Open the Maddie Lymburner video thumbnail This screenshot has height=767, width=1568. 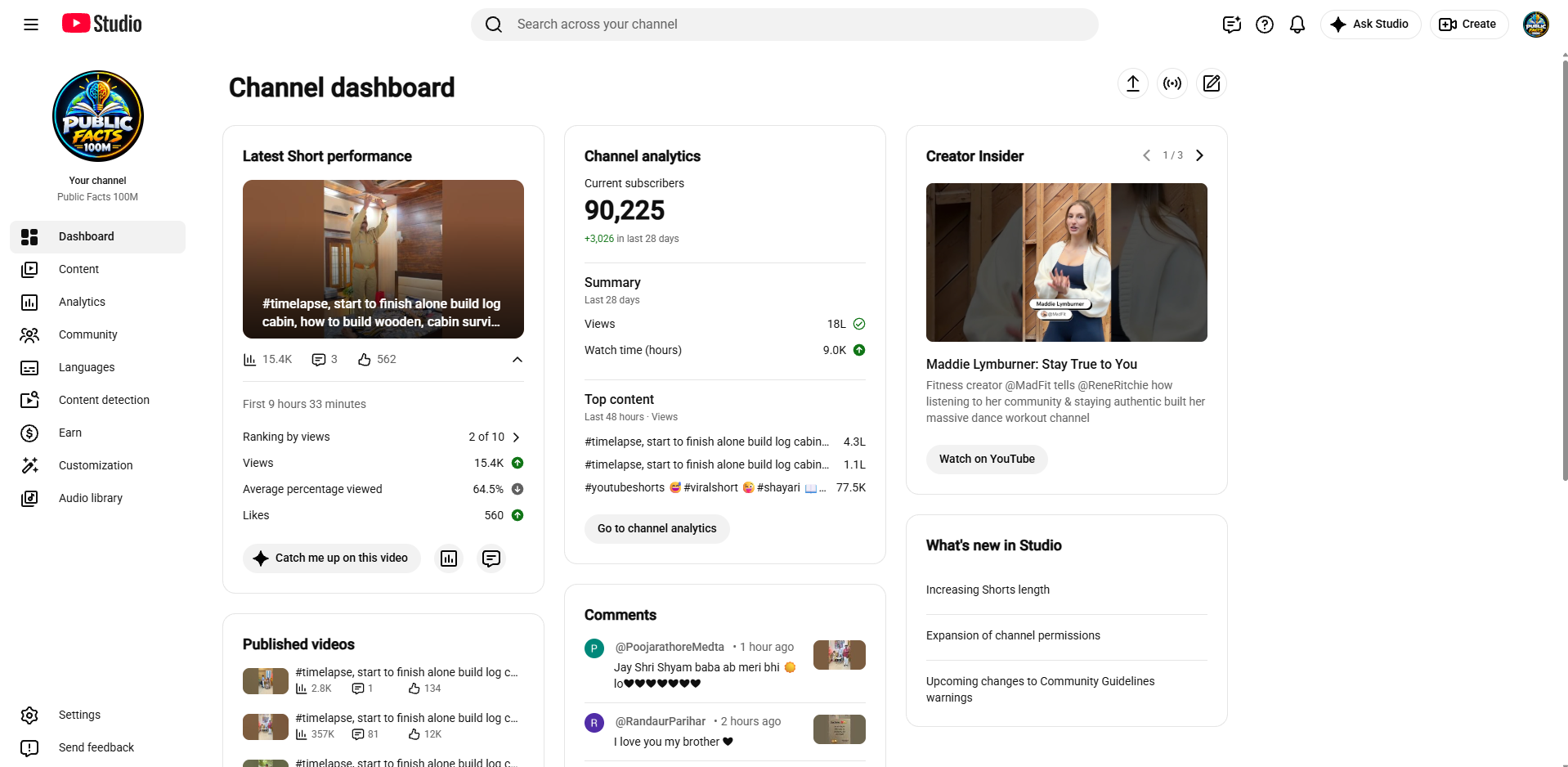[x=1067, y=262]
